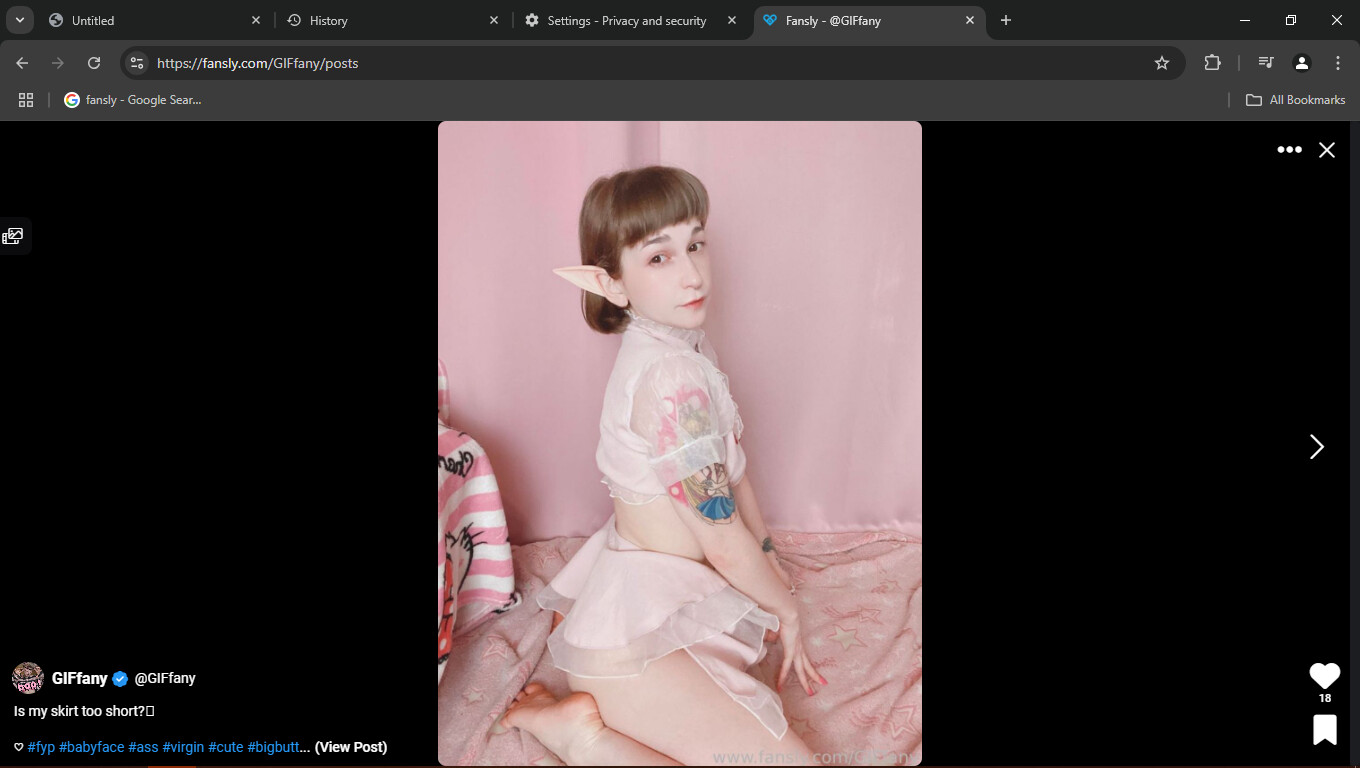Switch to Settings - Privacy and security tab

626,20
